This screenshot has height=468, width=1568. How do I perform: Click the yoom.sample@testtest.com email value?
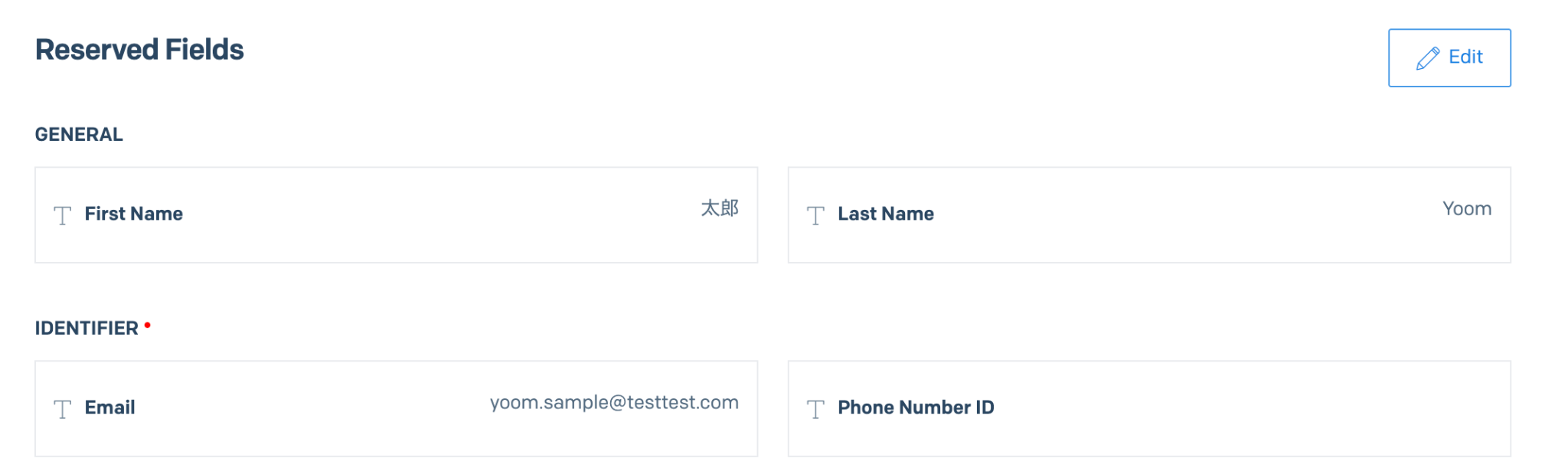[x=614, y=403]
